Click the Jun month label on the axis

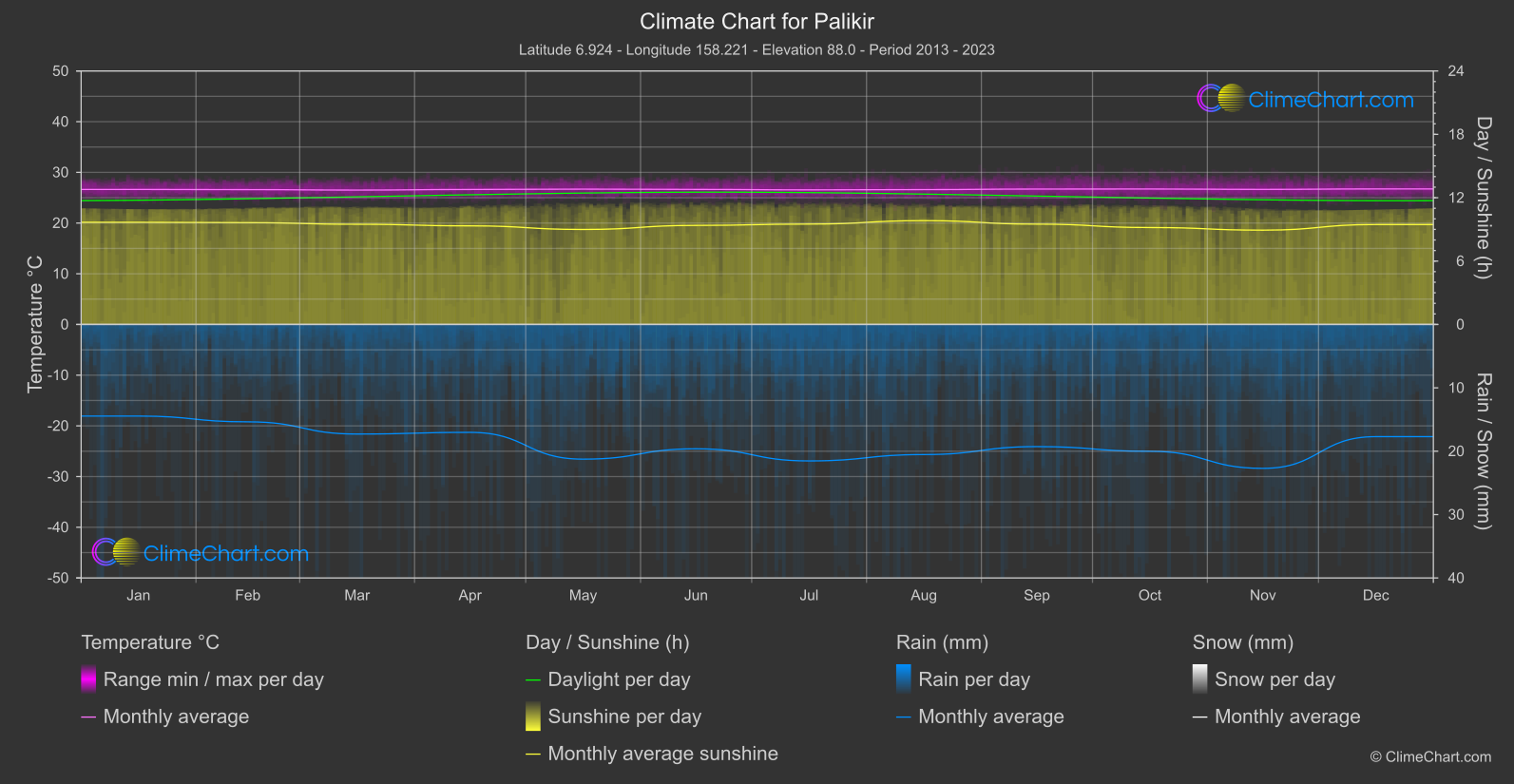(x=696, y=595)
